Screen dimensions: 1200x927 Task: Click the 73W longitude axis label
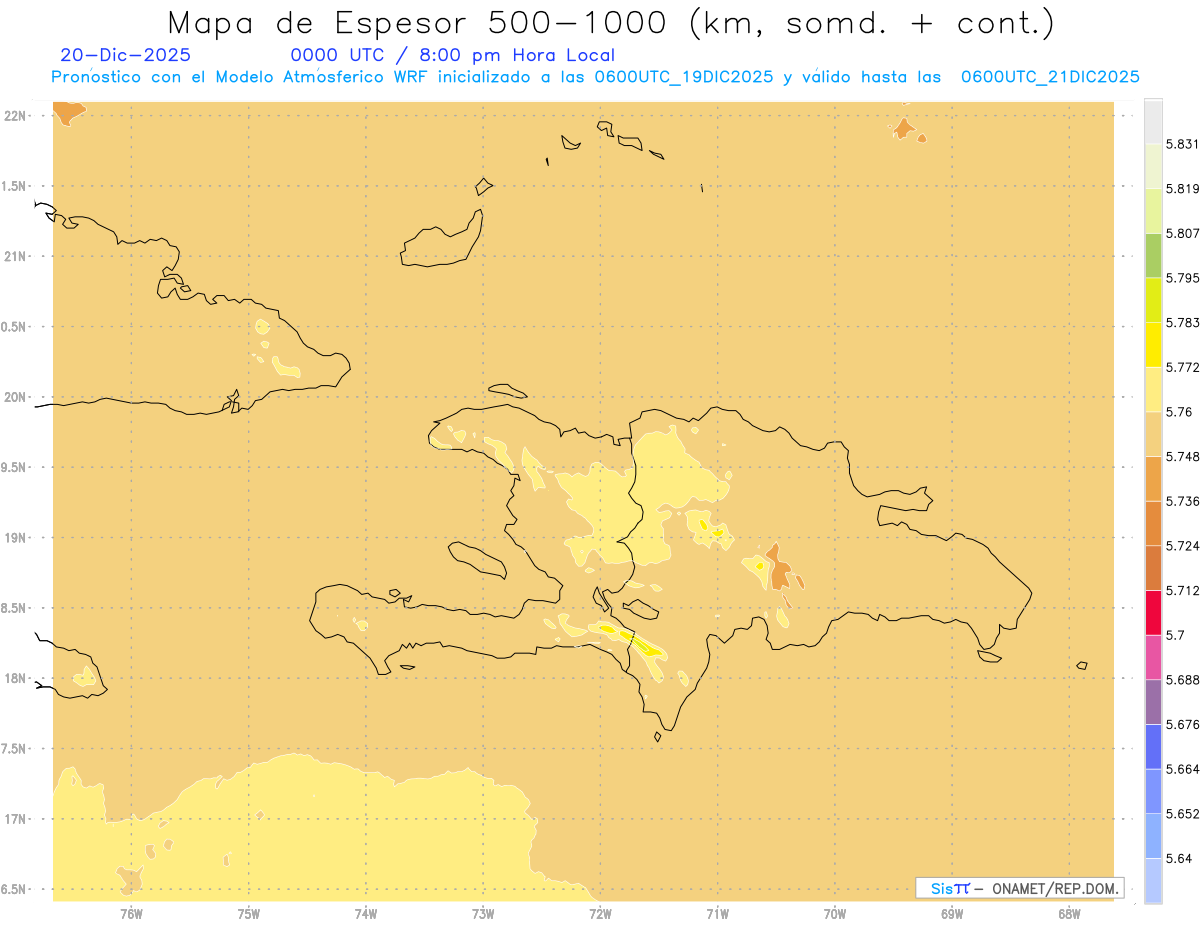click(x=483, y=913)
